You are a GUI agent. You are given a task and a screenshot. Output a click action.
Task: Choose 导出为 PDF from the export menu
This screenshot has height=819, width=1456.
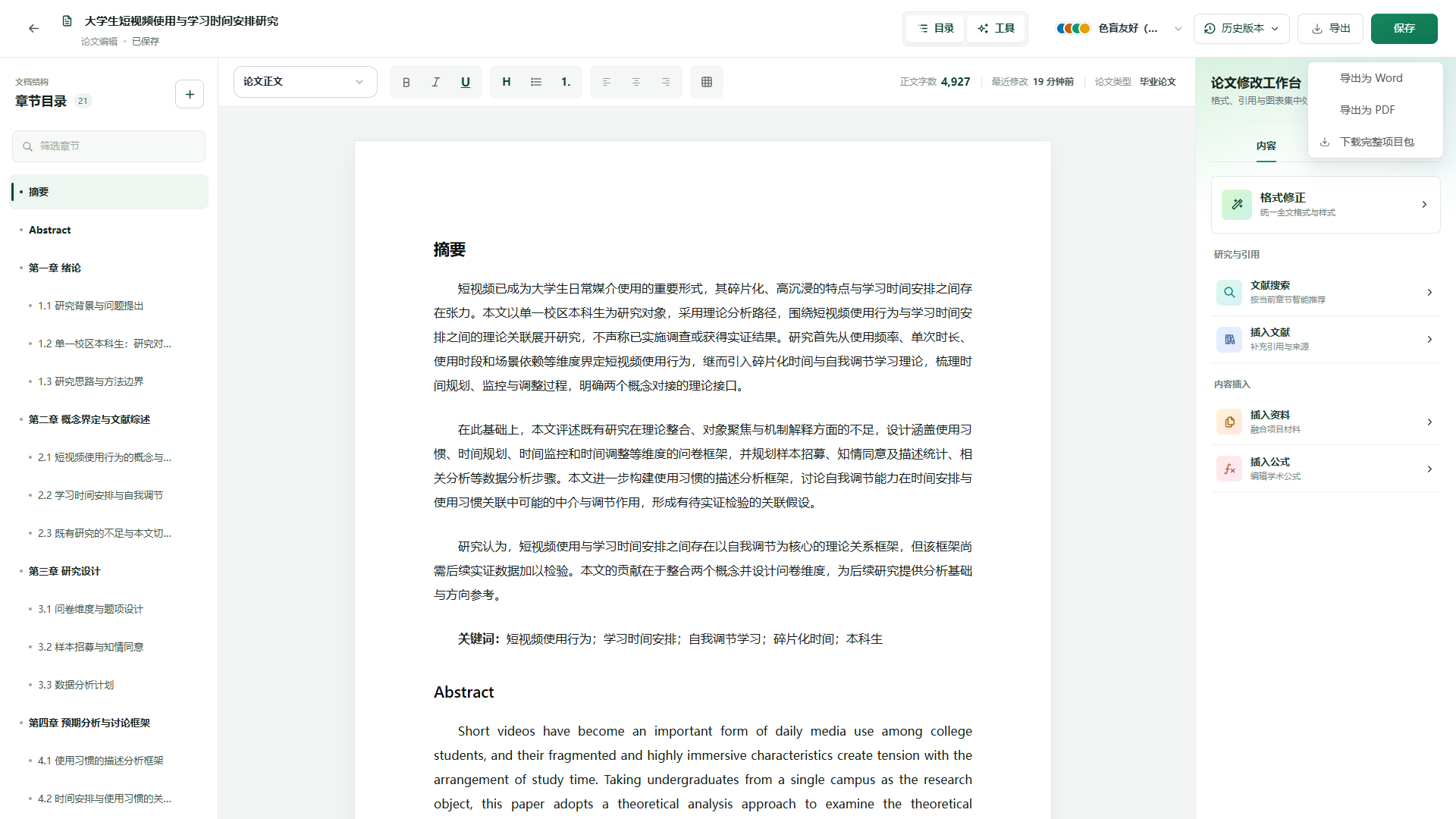1375,110
